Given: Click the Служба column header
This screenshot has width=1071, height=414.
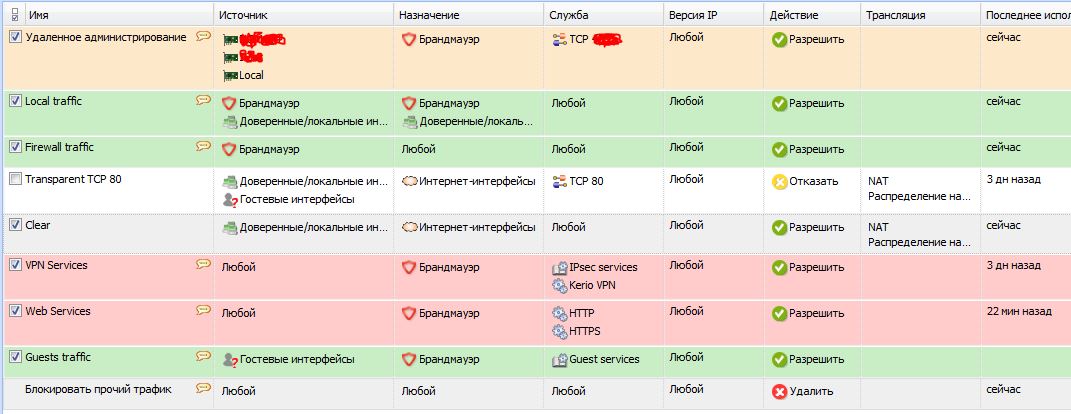Looking at the screenshot, I should coord(568,16).
